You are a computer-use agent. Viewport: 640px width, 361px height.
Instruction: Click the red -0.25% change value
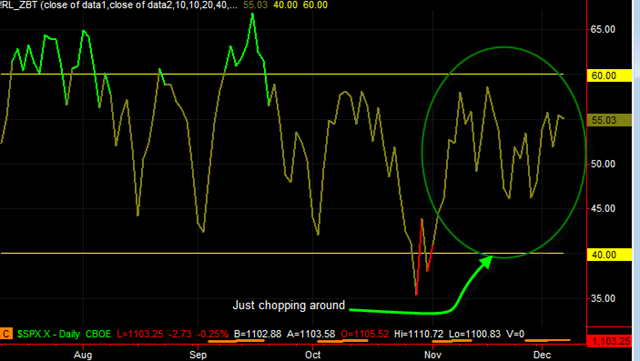tap(213, 334)
